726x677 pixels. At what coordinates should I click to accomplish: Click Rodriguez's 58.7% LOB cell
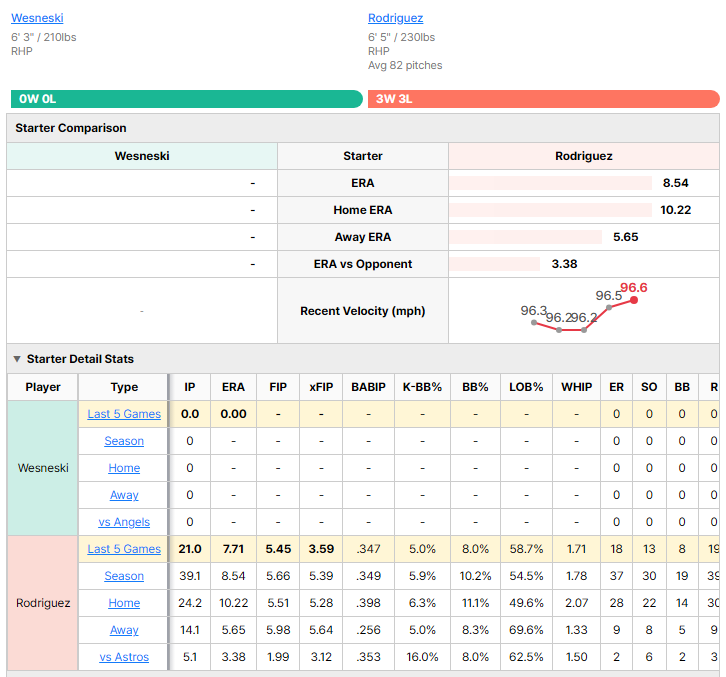[526, 549]
